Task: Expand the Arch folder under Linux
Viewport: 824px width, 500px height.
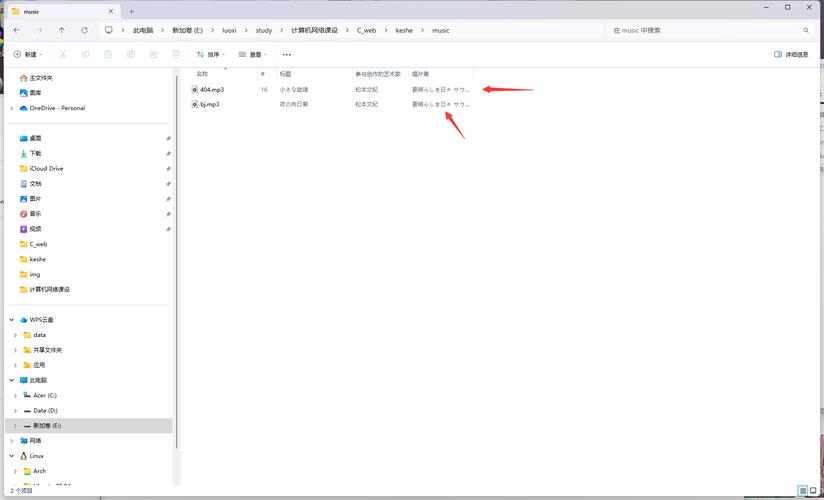Action: [x=15, y=471]
